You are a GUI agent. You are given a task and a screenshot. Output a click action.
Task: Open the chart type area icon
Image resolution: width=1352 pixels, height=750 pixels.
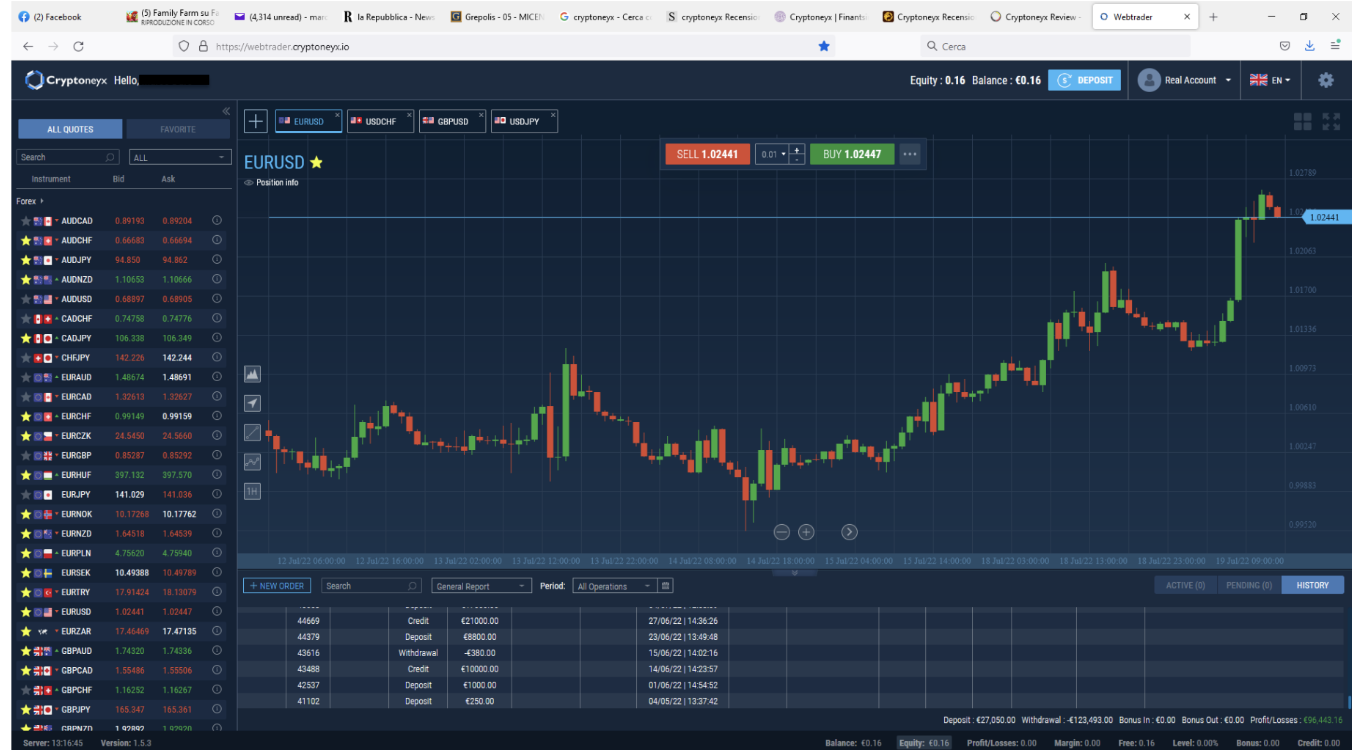(x=253, y=374)
